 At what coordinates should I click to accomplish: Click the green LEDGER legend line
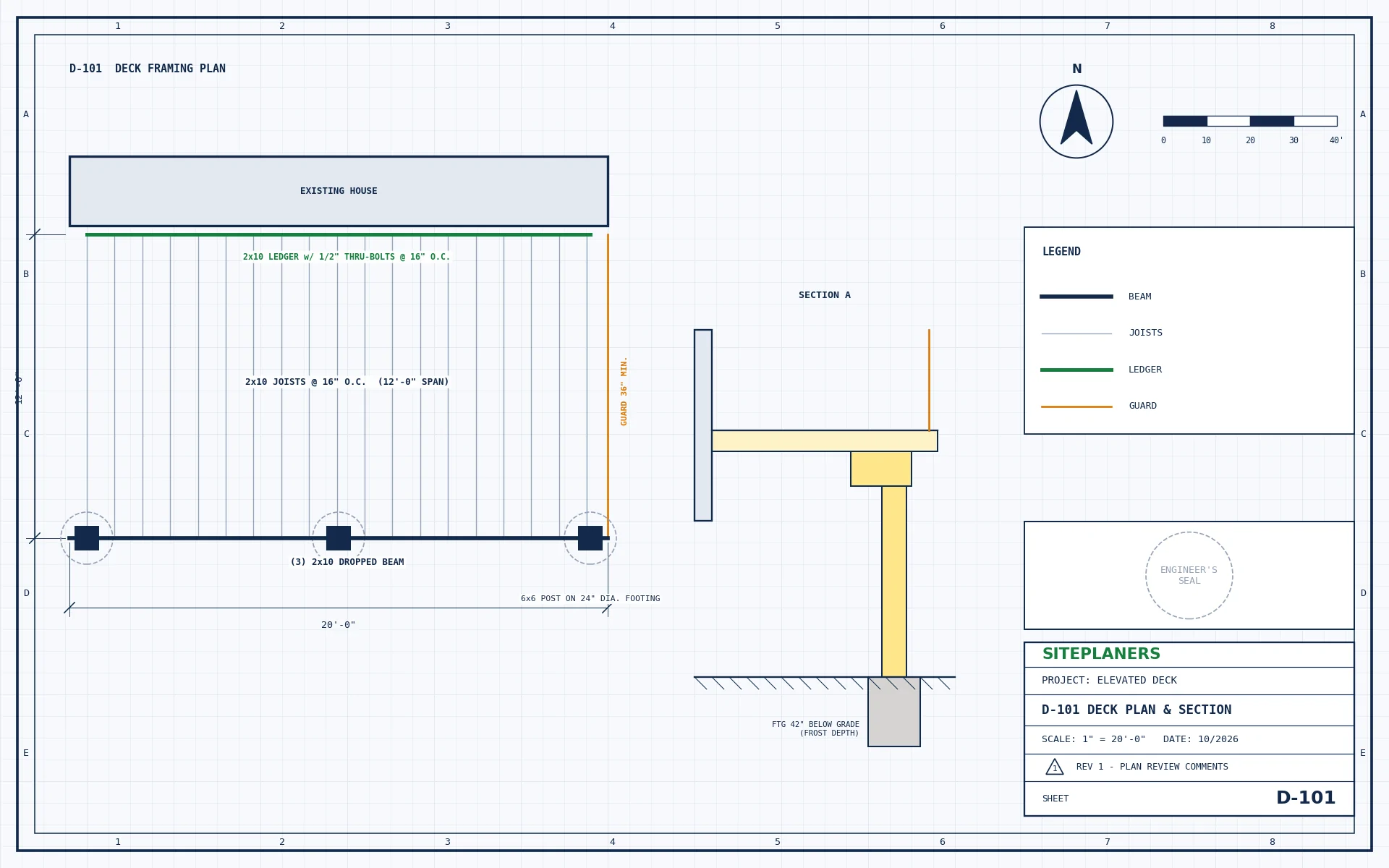tap(1076, 370)
